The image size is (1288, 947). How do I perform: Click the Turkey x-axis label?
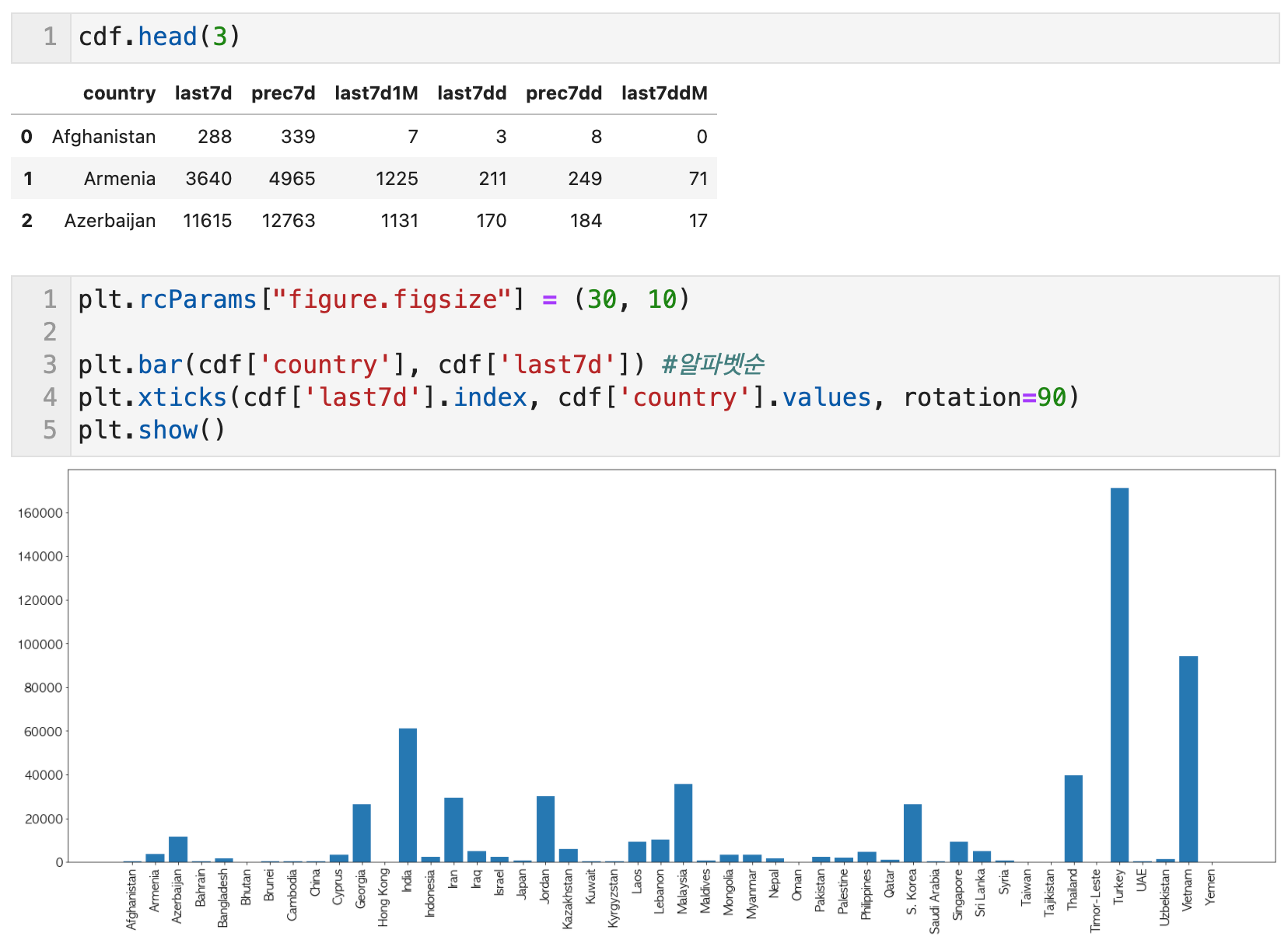click(x=1119, y=887)
